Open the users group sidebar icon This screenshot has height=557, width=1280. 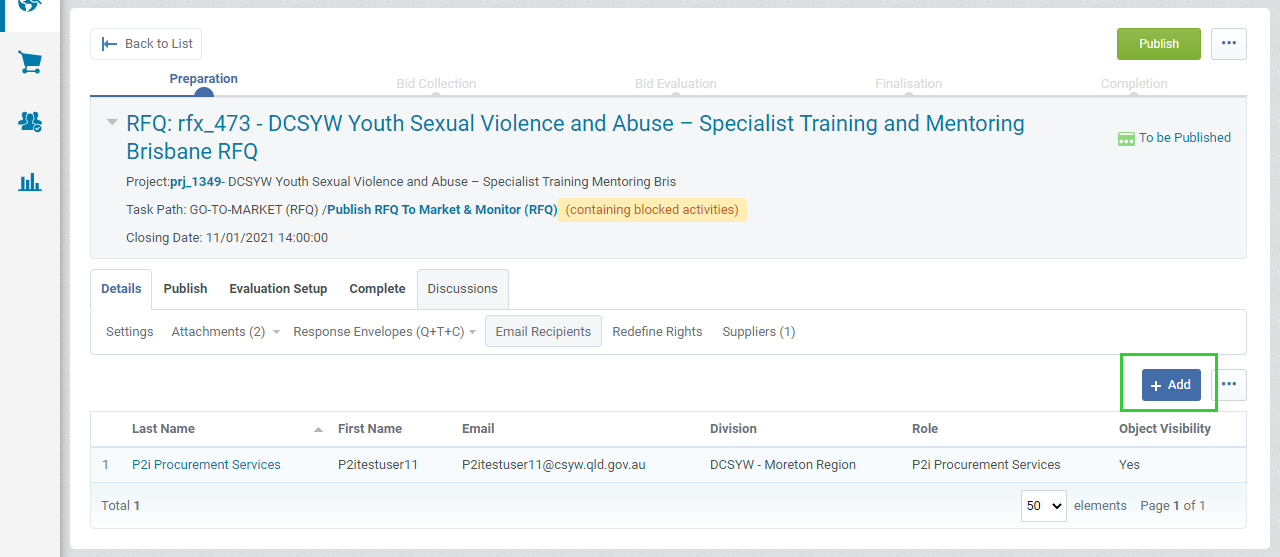click(30, 122)
